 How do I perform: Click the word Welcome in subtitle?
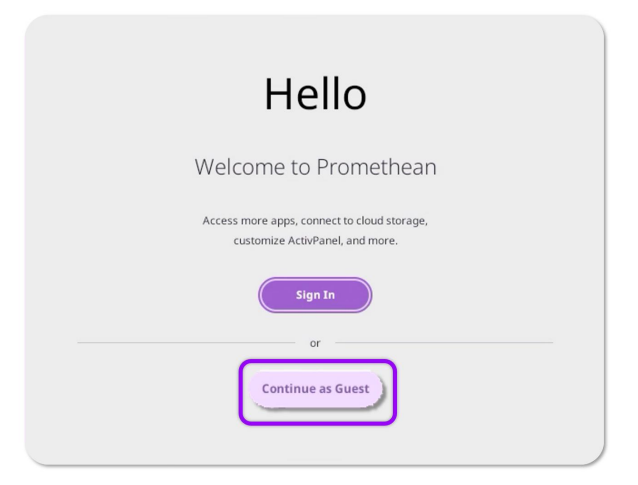click(240, 167)
